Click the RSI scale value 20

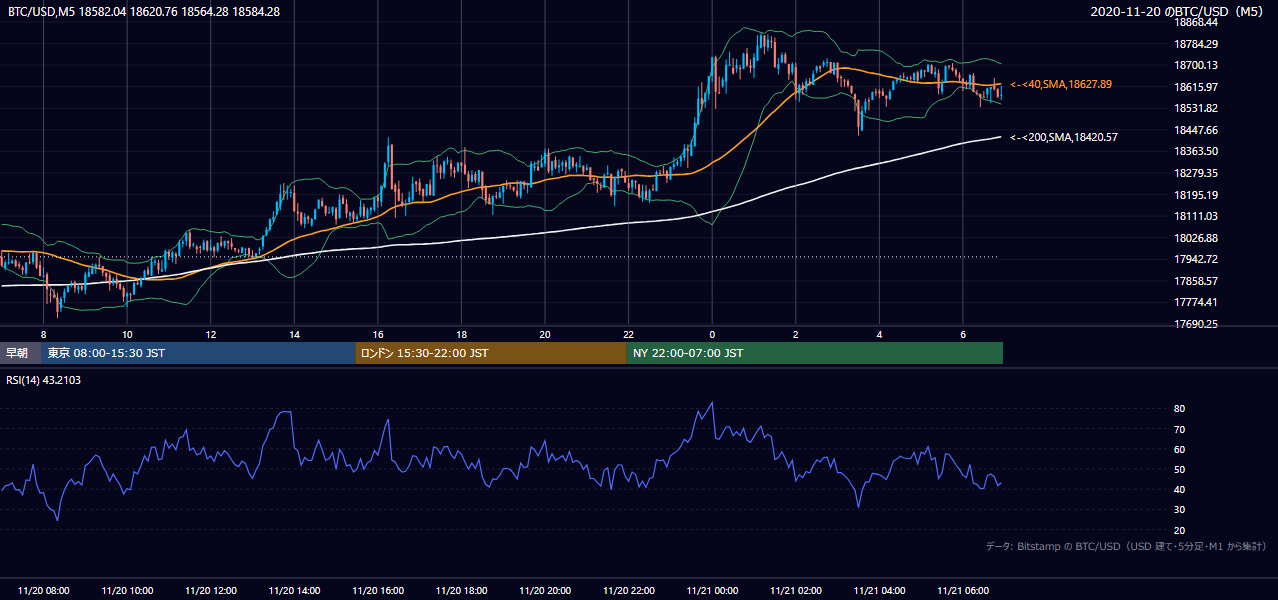(1180, 530)
